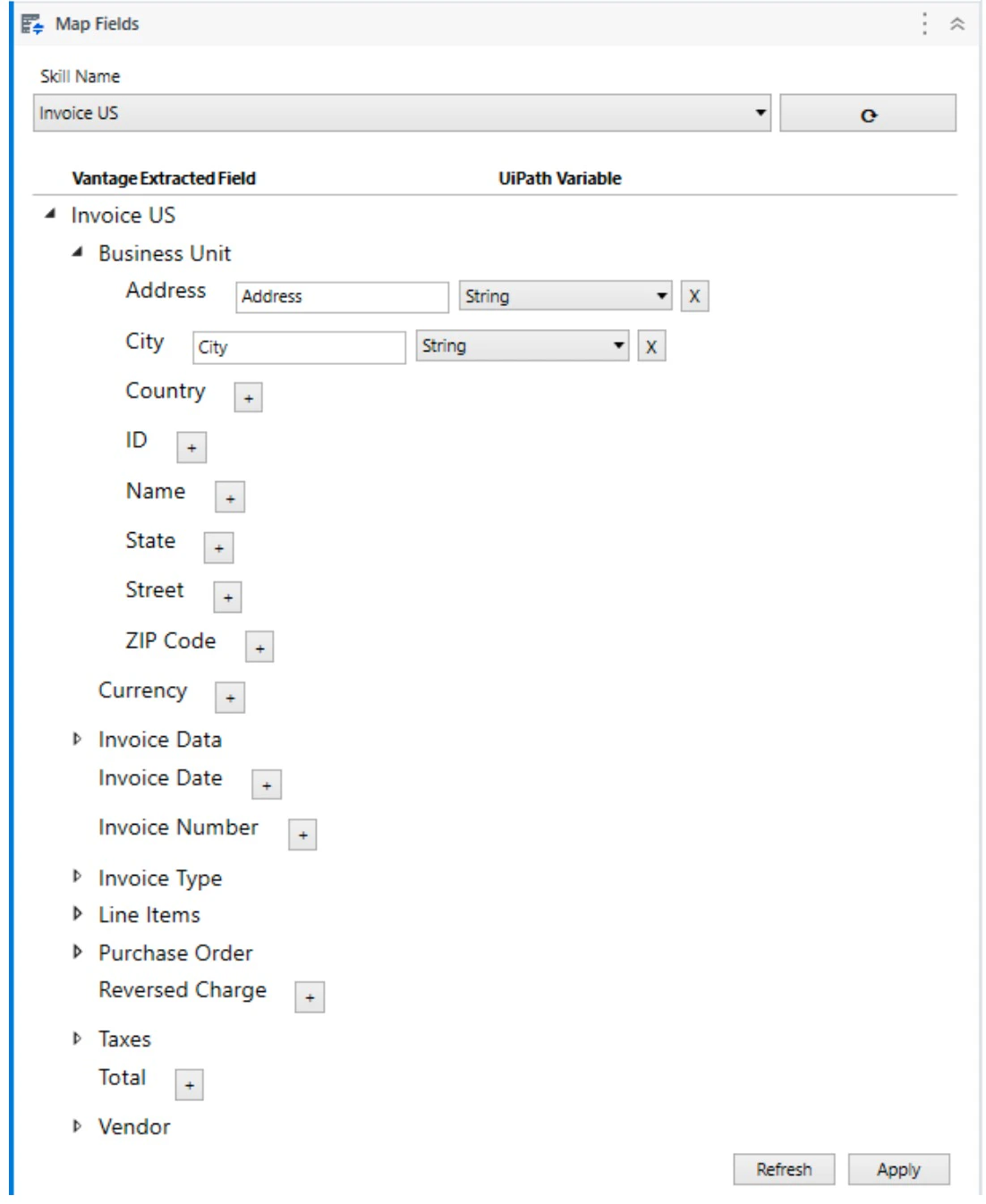This screenshot has height=1204, width=986.
Task: Expand the Line Items tree node
Action: click(77, 915)
